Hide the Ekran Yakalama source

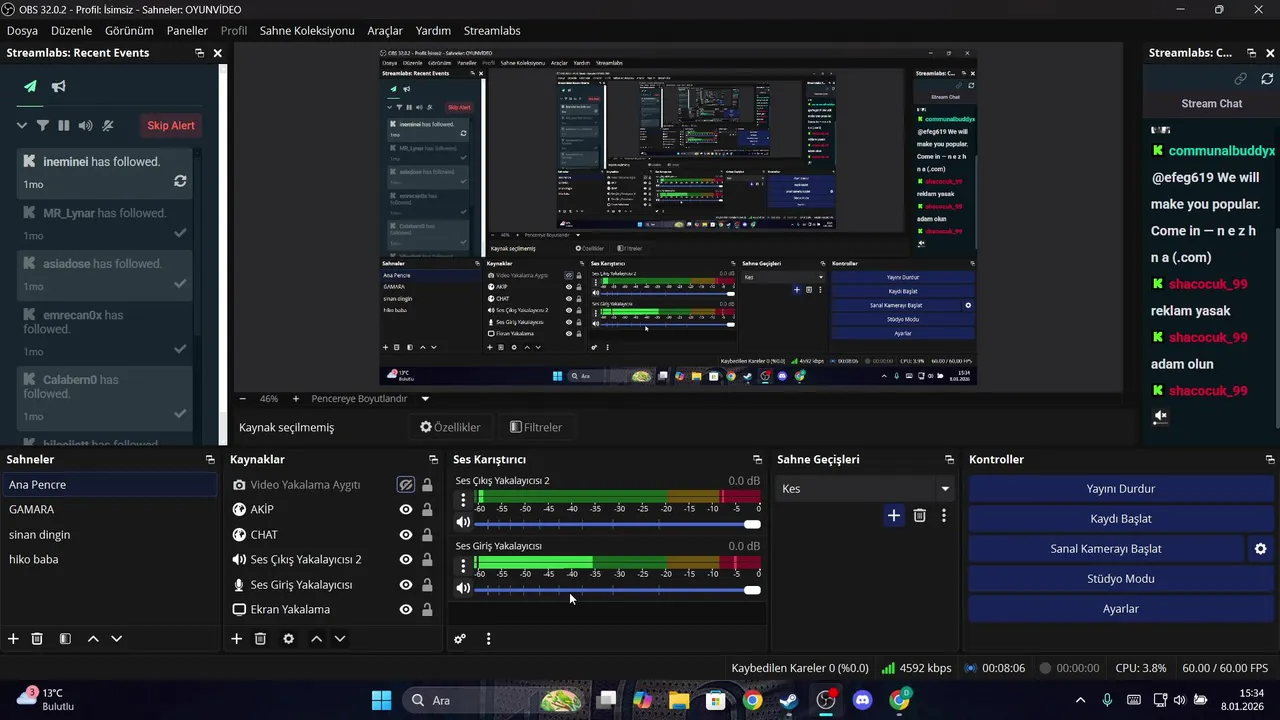pyautogui.click(x=405, y=609)
